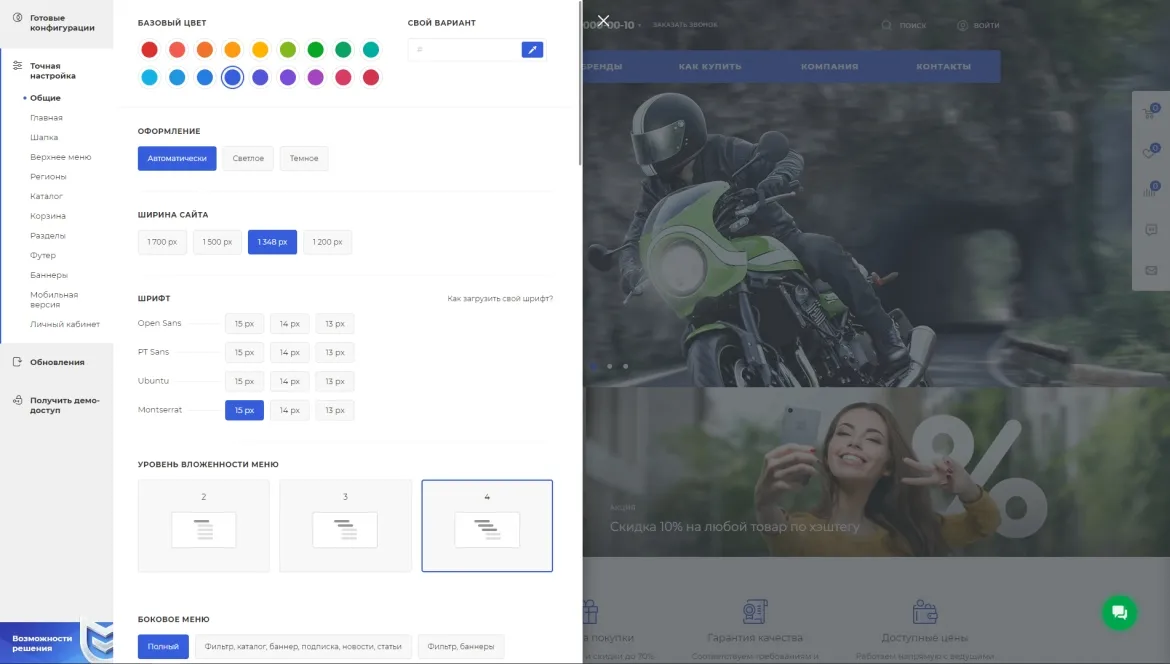This screenshot has width=1170, height=664.
Task: Open the green live chat button
Action: (1119, 613)
